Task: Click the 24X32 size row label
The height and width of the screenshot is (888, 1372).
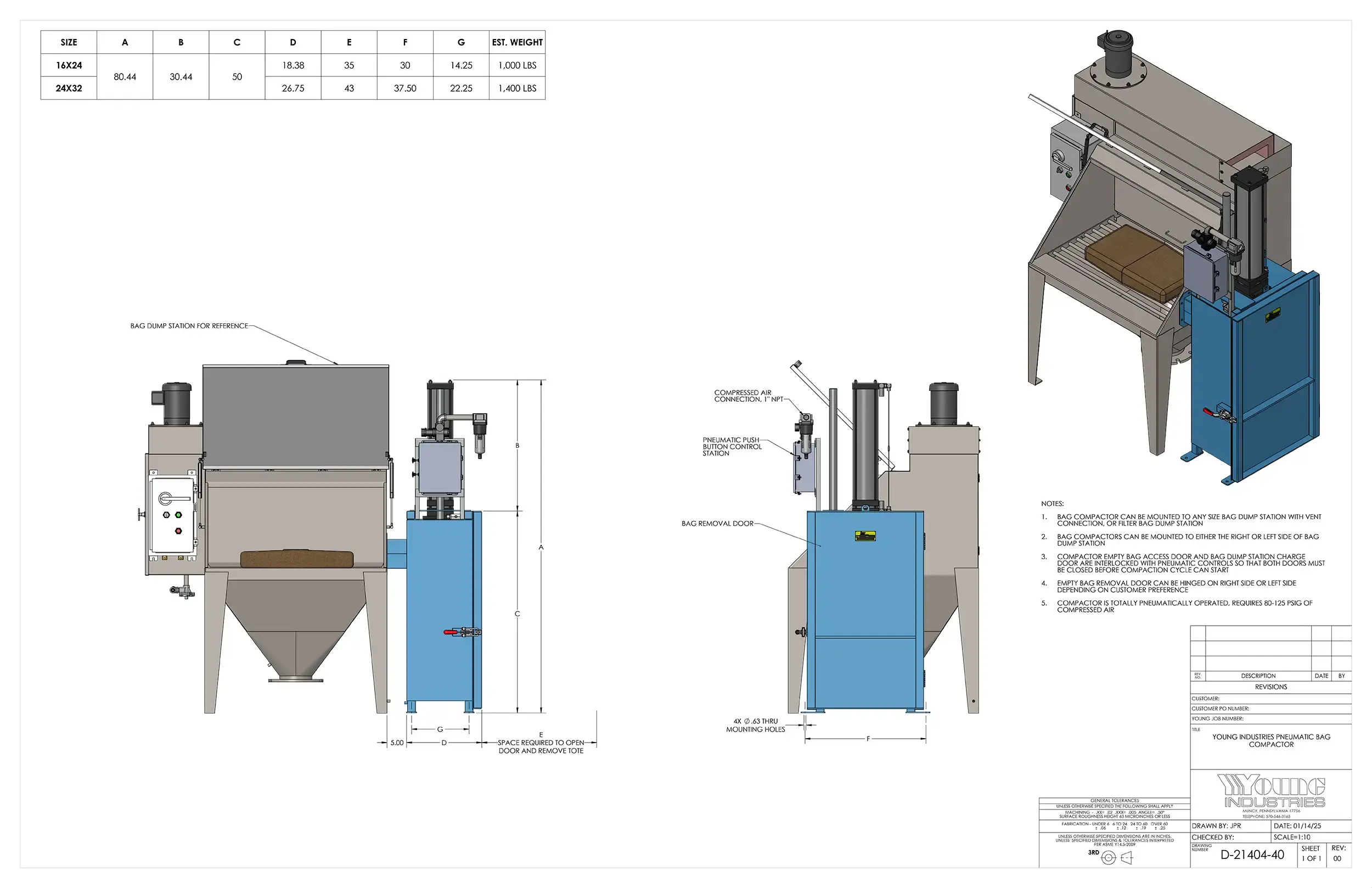Action: (x=69, y=88)
